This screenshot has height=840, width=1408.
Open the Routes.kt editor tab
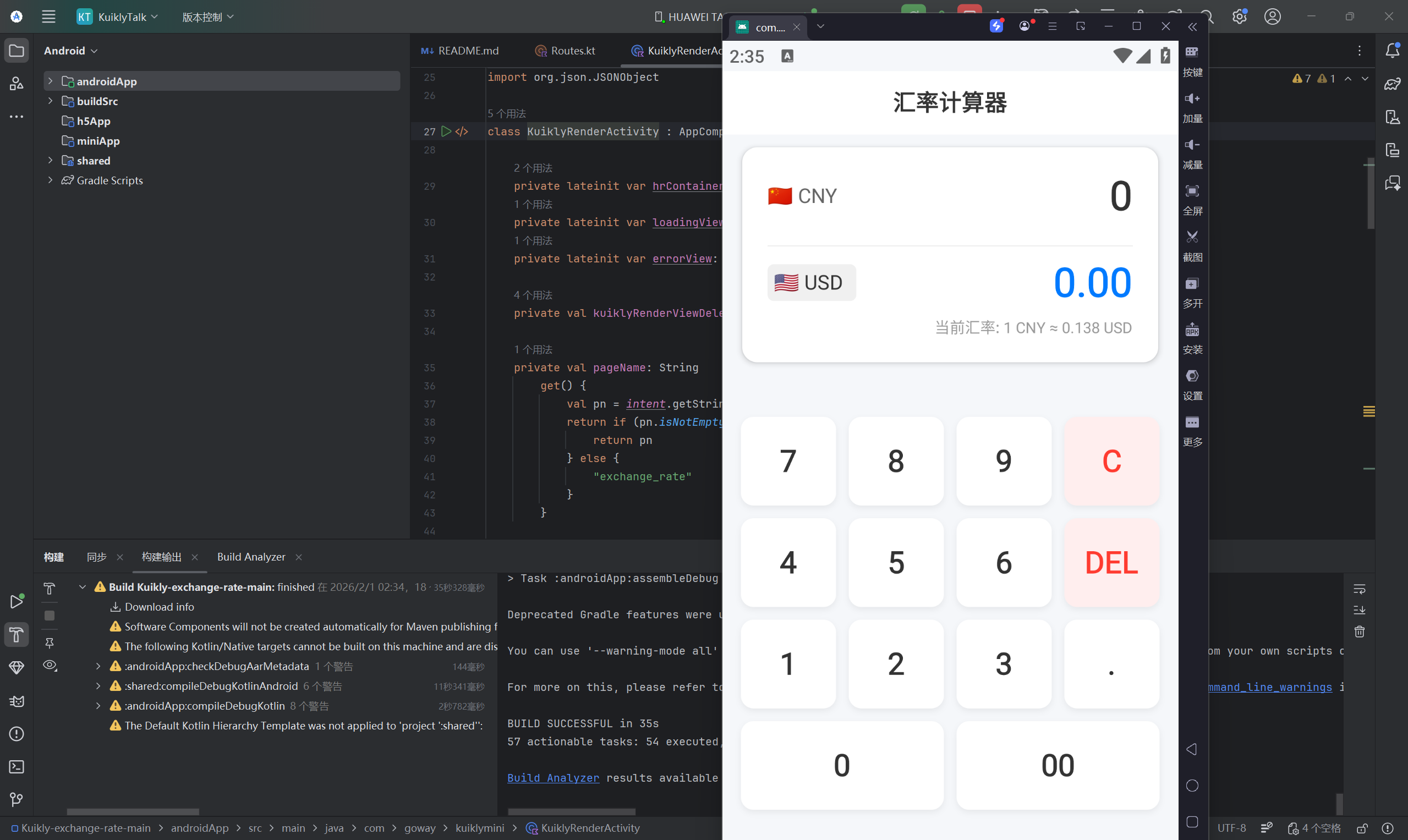[572, 51]
